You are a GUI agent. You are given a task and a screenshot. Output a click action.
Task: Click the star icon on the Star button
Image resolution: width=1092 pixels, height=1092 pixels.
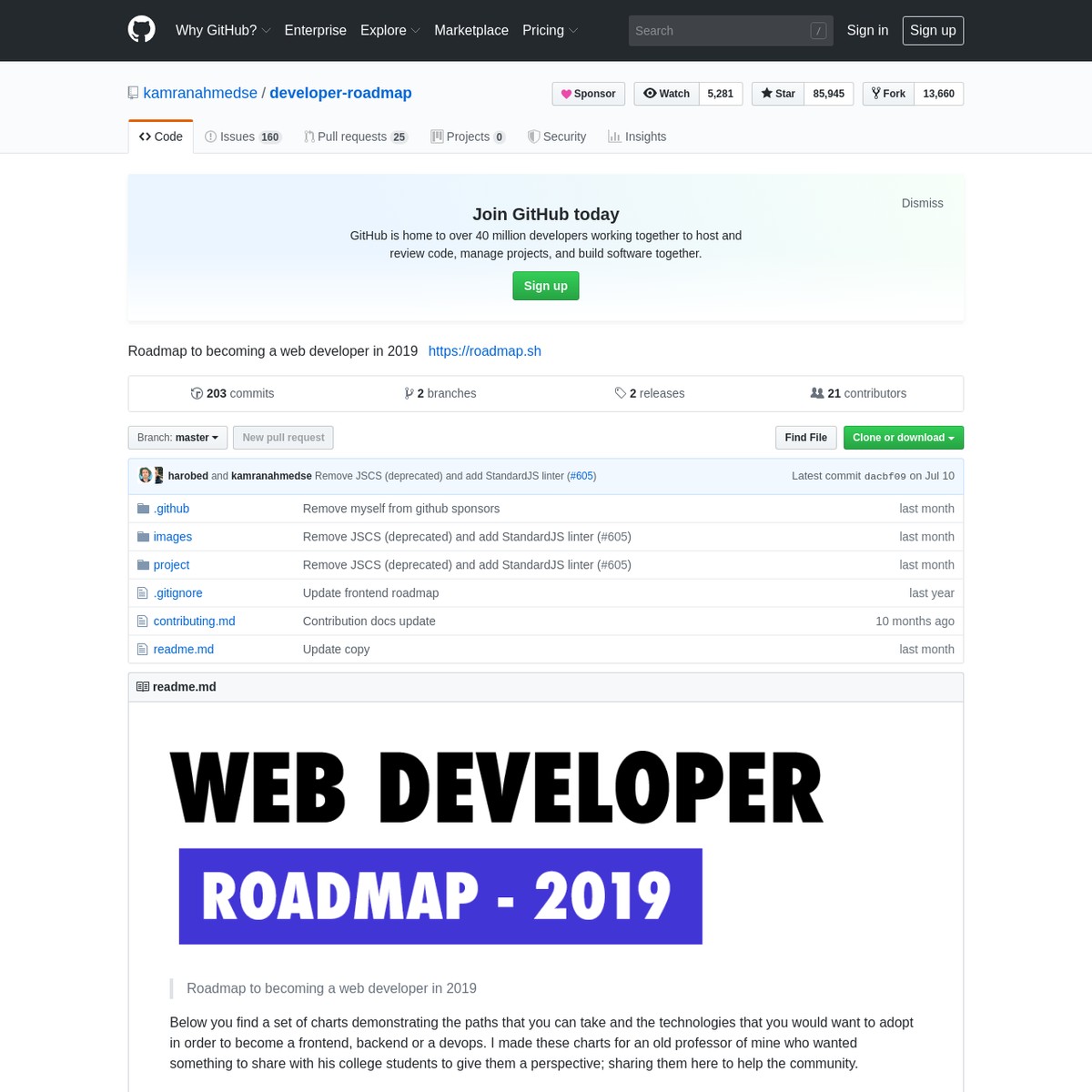tap(766, 93)
